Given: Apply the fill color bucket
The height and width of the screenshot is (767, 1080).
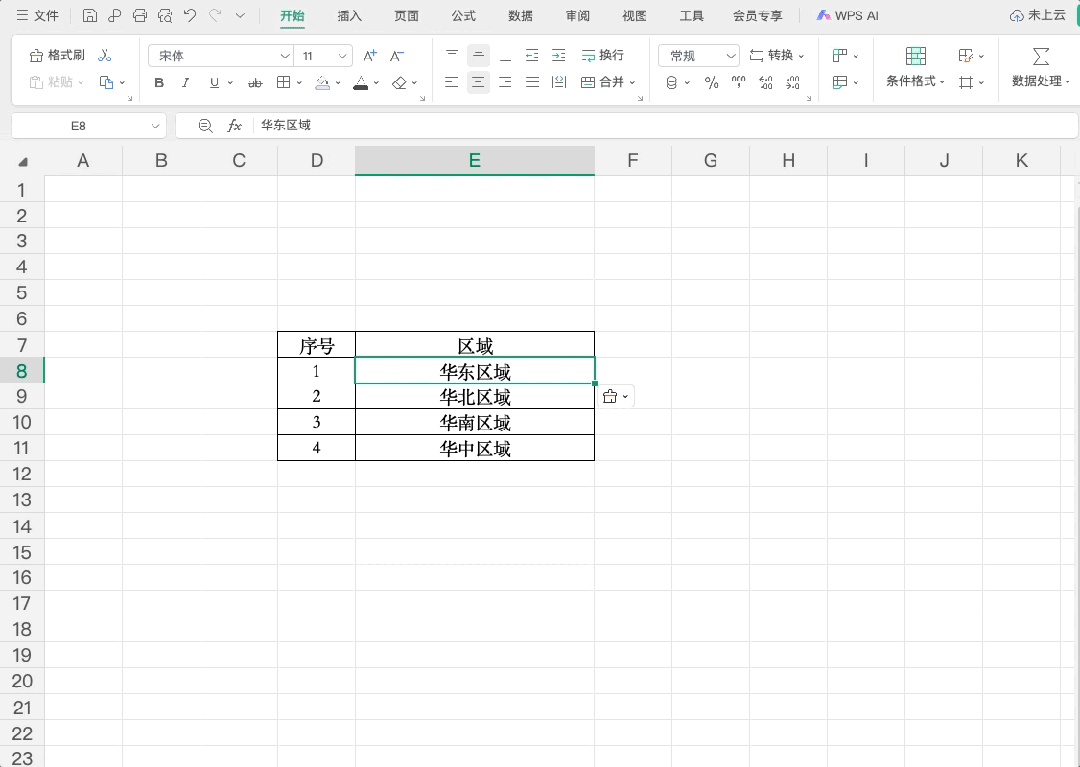Looking at the screenshot, I should pyautogui.click(x=322, y=83).
